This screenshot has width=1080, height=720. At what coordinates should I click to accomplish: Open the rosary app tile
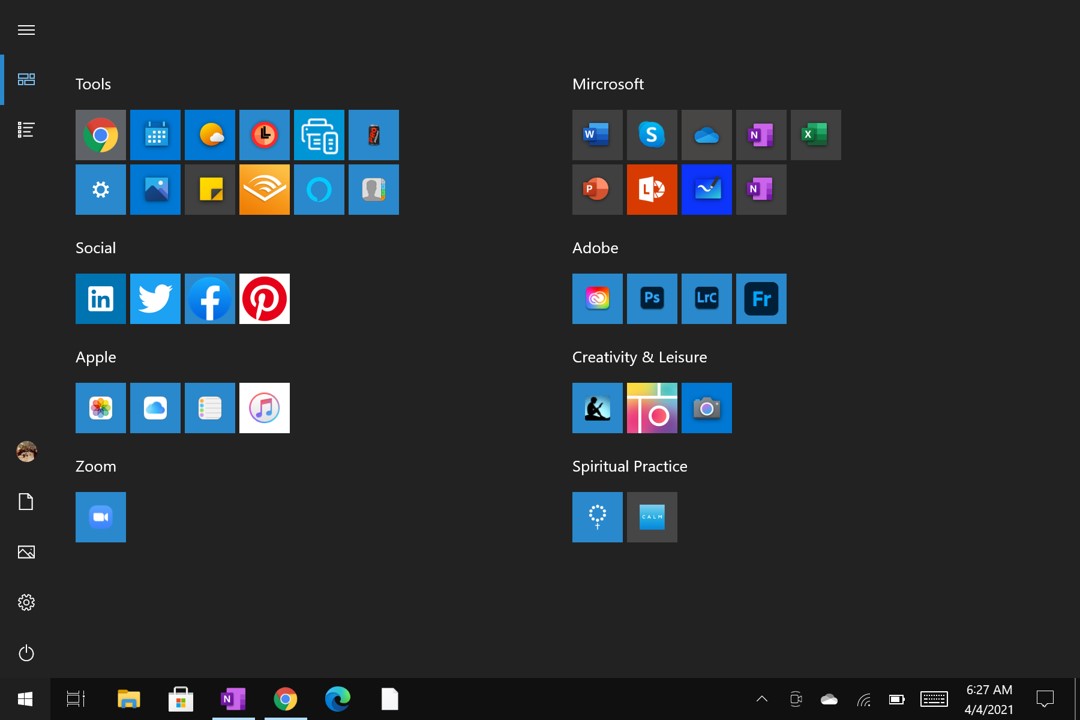point(597,517)
